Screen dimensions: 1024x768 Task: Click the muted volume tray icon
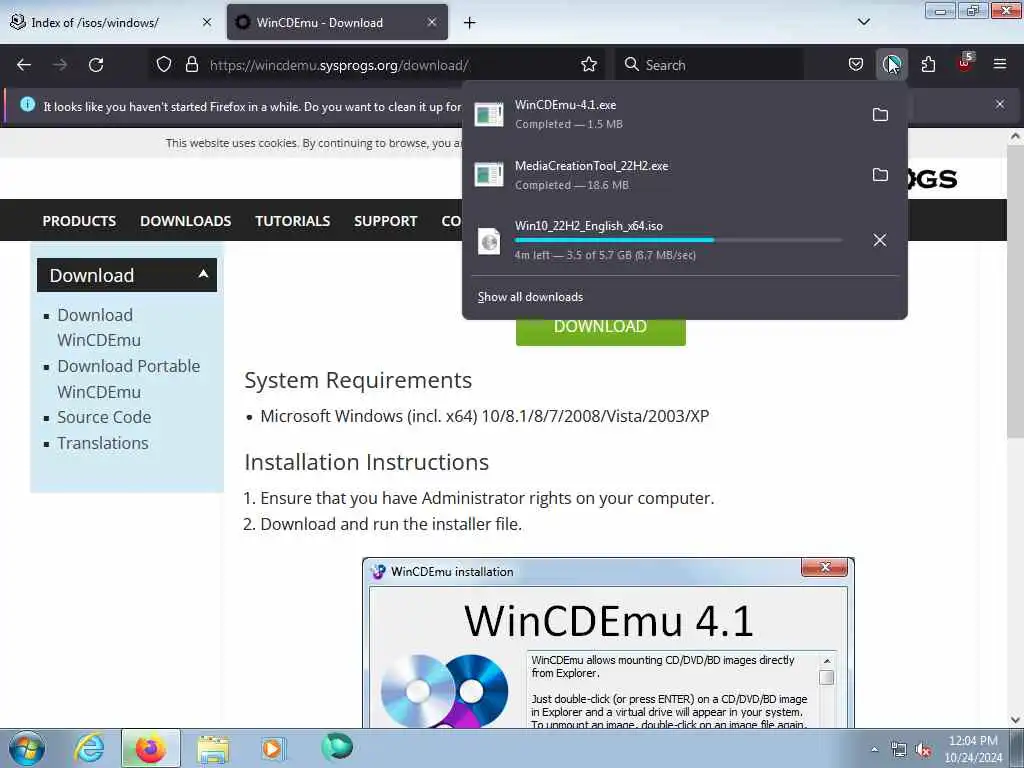[923, 750]
